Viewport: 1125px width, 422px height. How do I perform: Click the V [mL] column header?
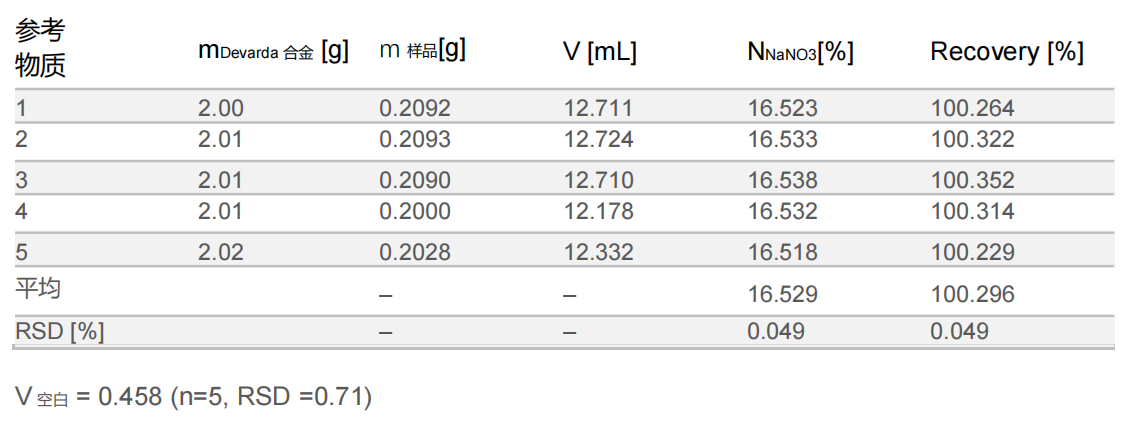(599, 52)
